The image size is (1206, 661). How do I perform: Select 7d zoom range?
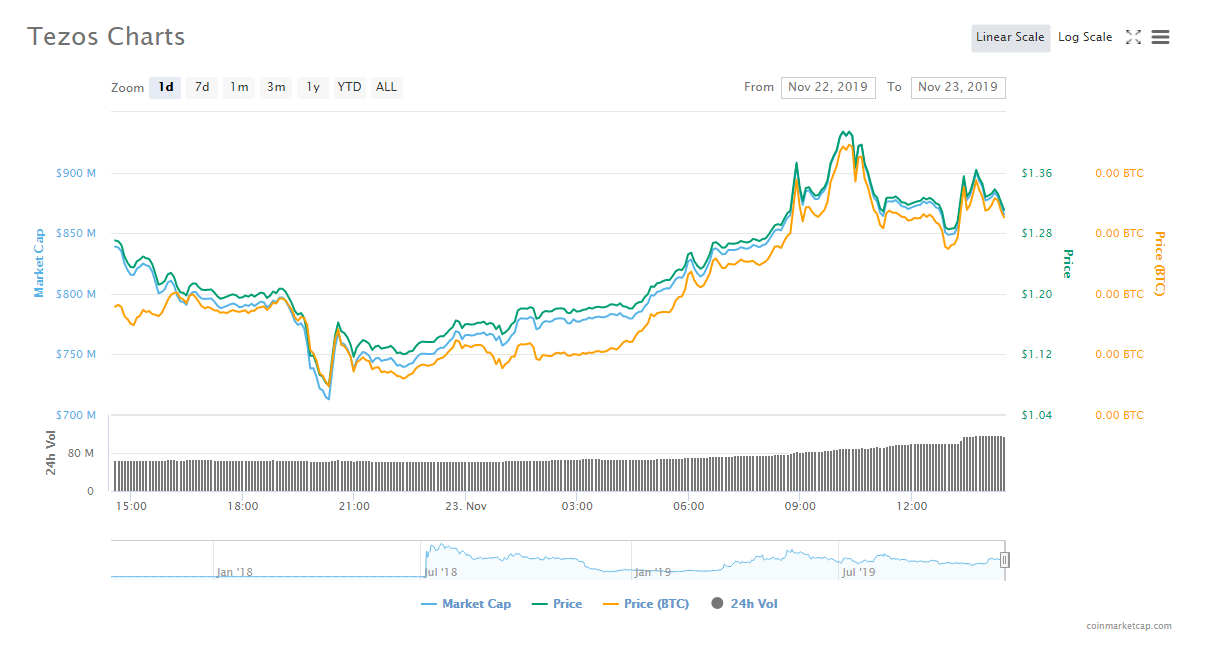tap(202, 87)
